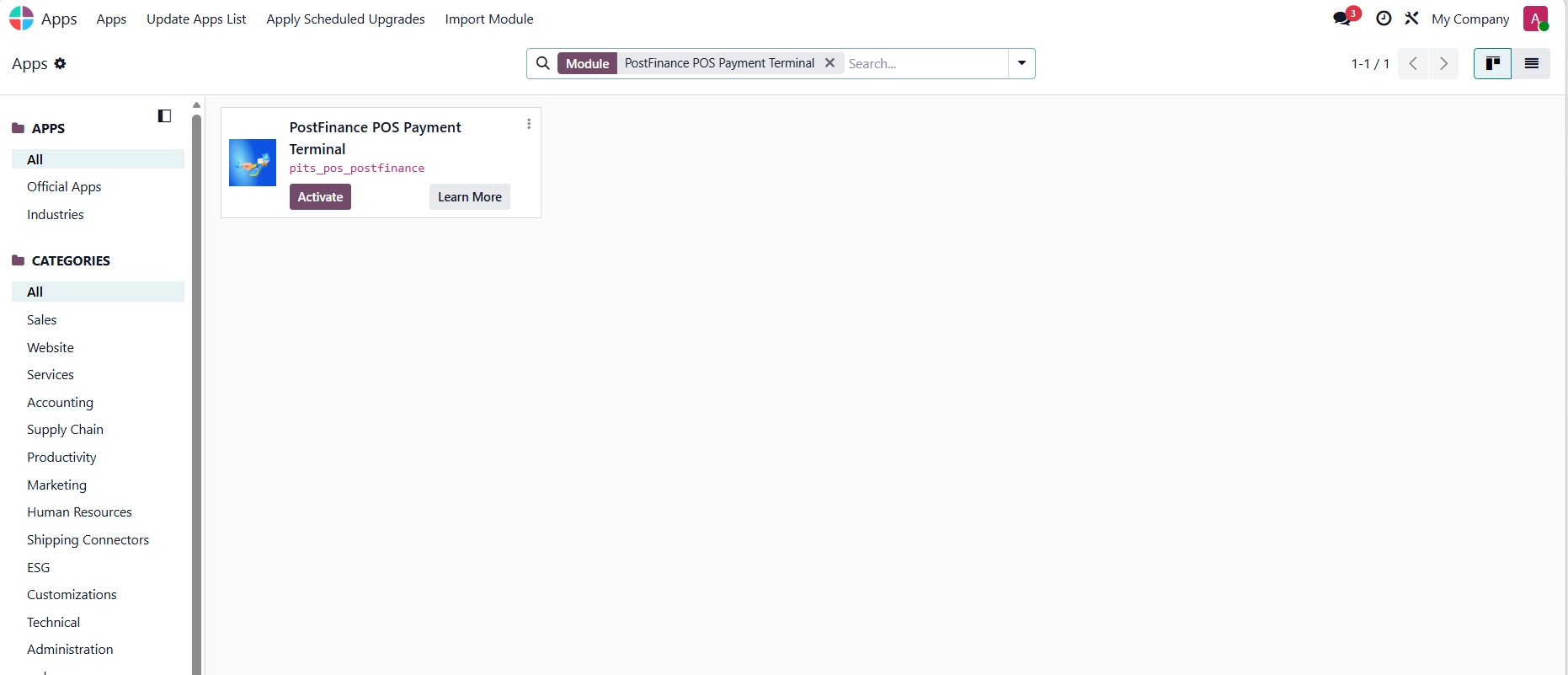Click the Apps breadcrumb title
This screenshot has height=675, width=1568.
click(x=29, y=63)
